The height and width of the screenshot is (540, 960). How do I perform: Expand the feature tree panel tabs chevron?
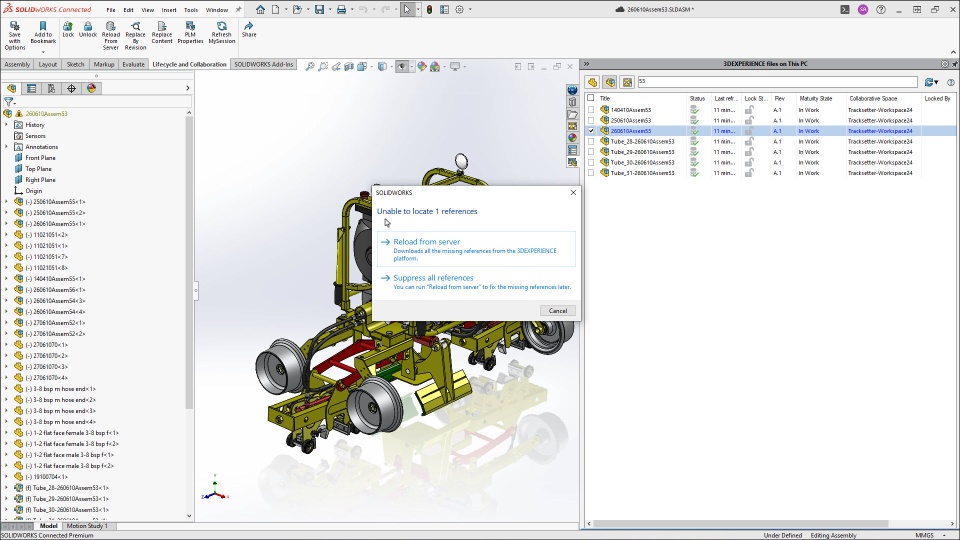(187, 88)
